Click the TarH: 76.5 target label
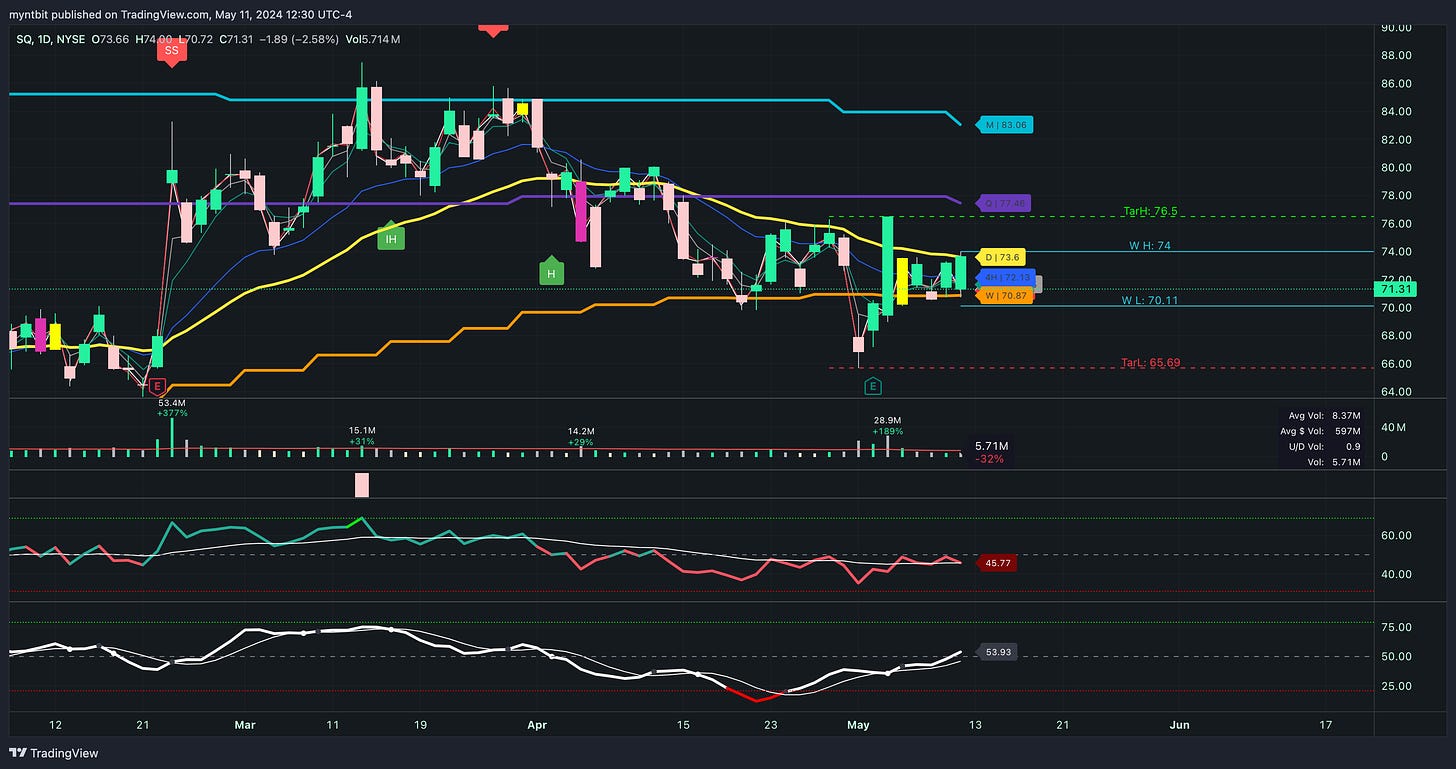Image resolution: width=1456 pixels, height=769 pixels. pyautogui.click(x=1152, y=212)
